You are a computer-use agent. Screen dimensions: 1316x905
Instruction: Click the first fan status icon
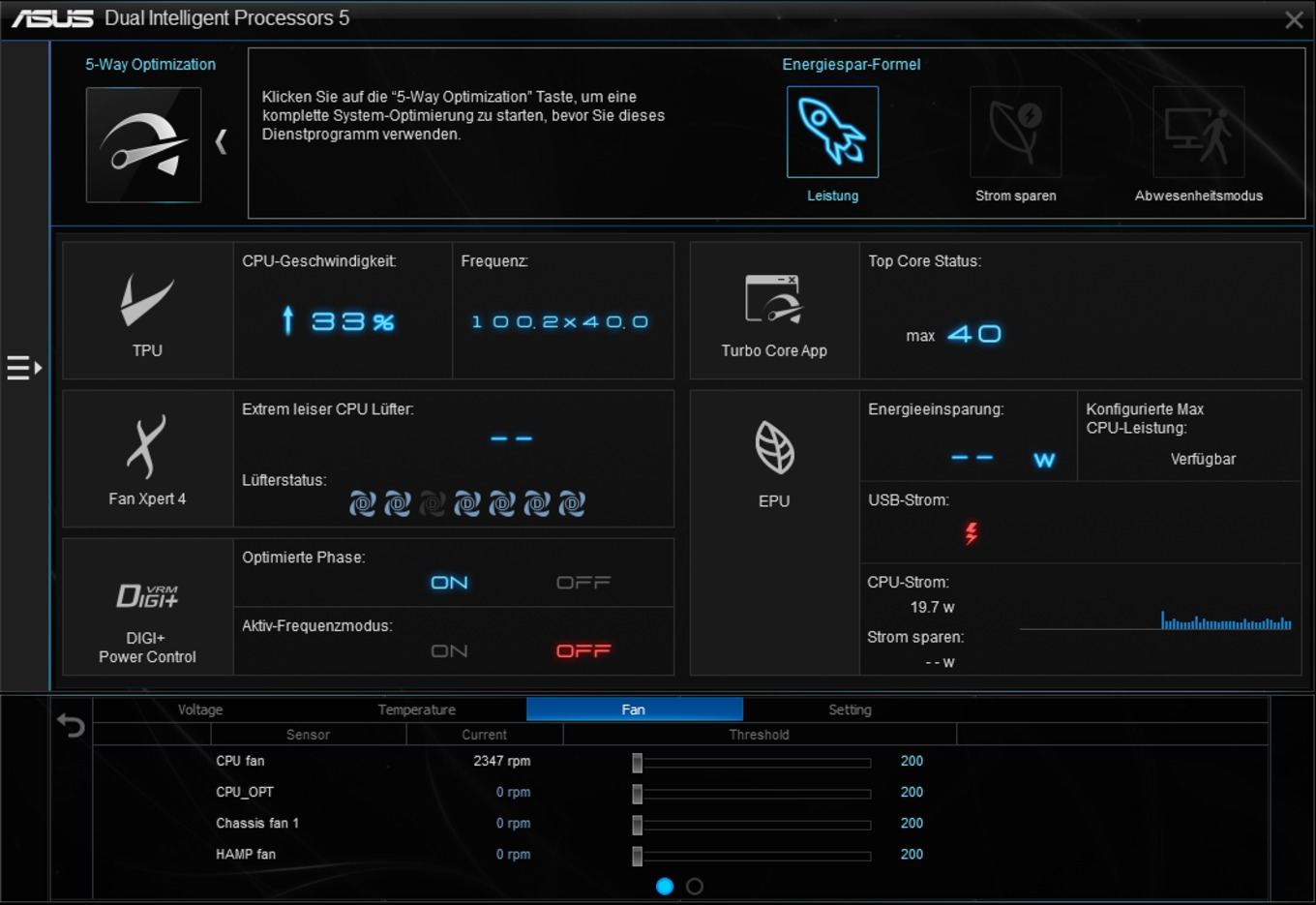click(x=362, y=503)
